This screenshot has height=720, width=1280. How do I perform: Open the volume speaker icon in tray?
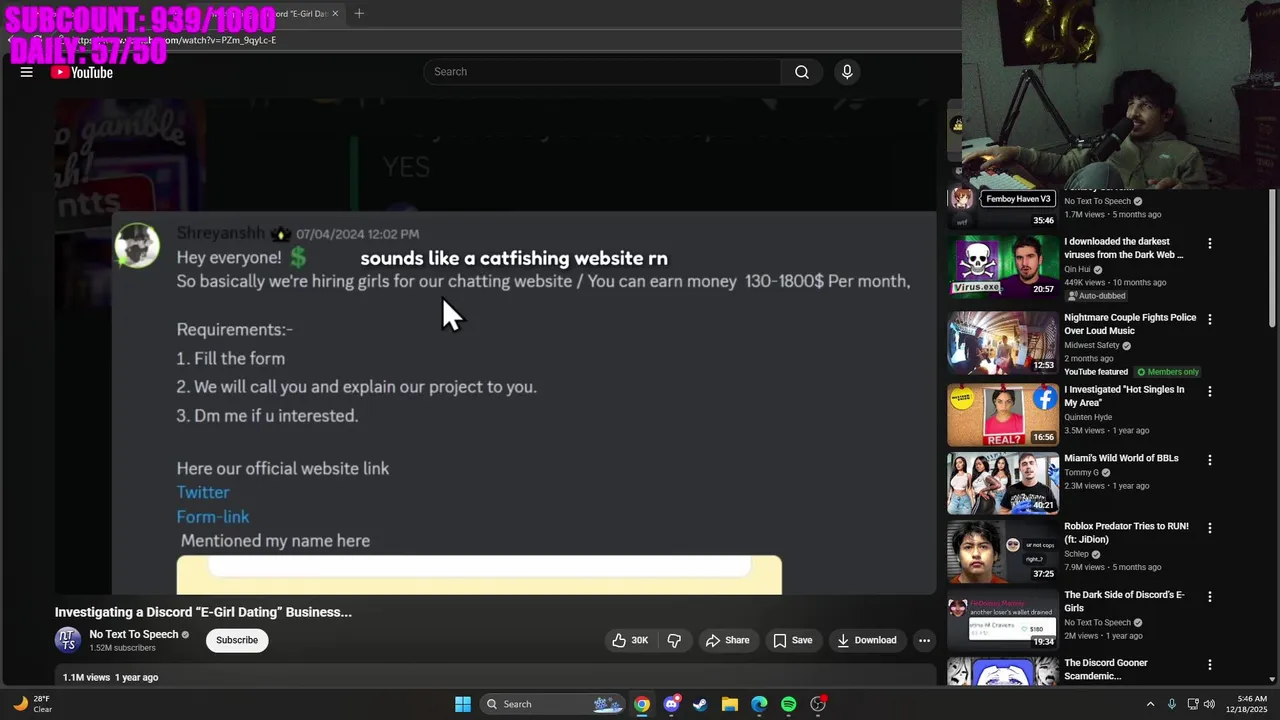(x=1209, y=704)
